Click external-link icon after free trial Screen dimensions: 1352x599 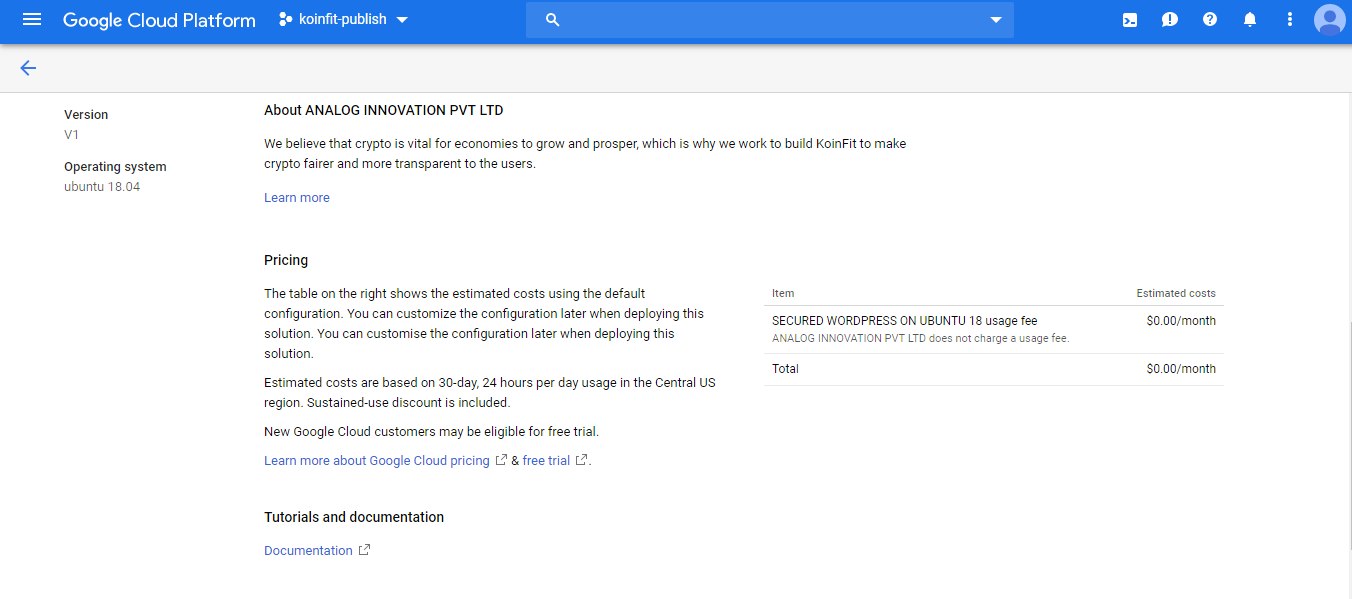pyautogui.click(x=582, y=460)
